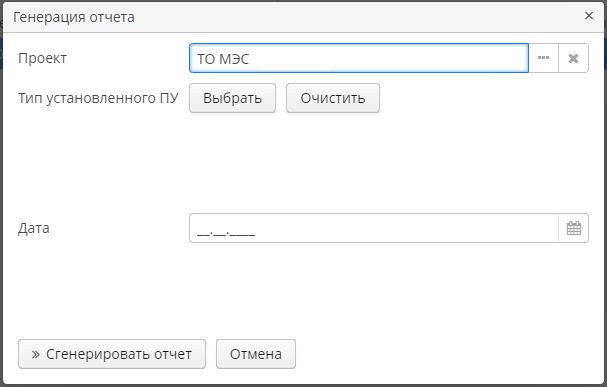This screenshot has height=387, width=607.
Task: Click the double-chevron icon on Сгенерировать отчет
Action: point(36,354)
